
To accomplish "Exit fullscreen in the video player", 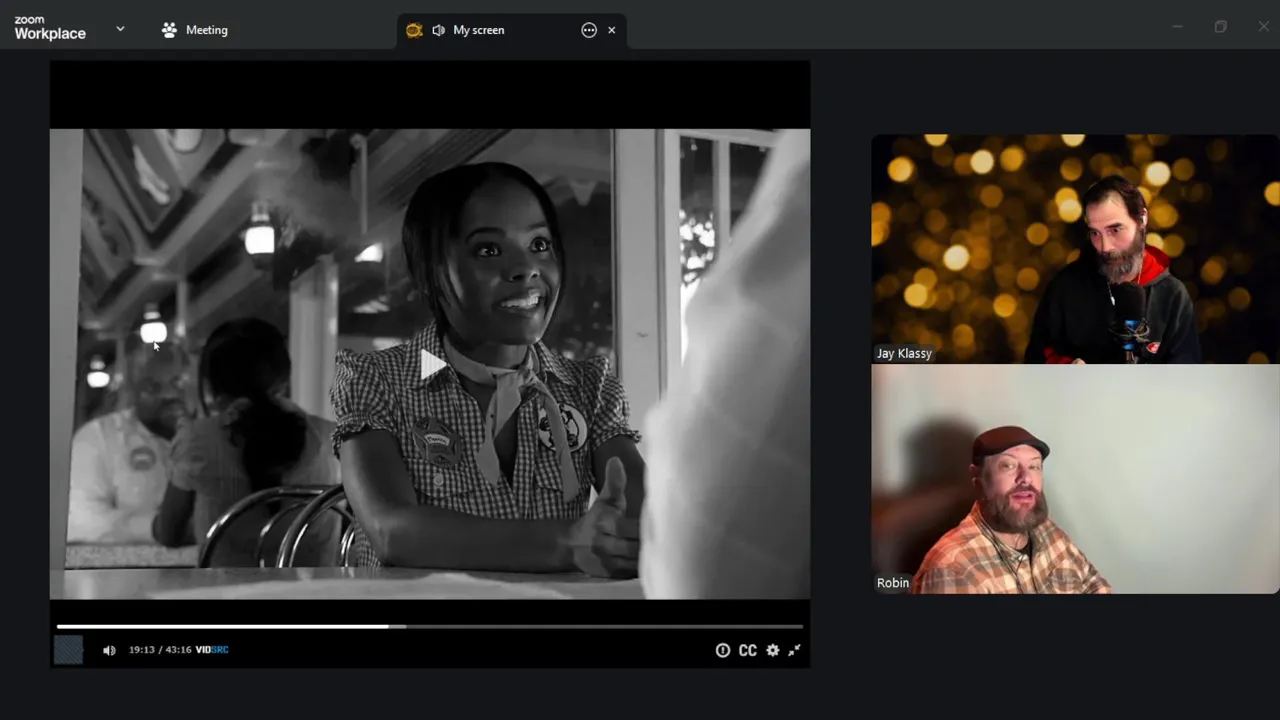I will [794, 650].
